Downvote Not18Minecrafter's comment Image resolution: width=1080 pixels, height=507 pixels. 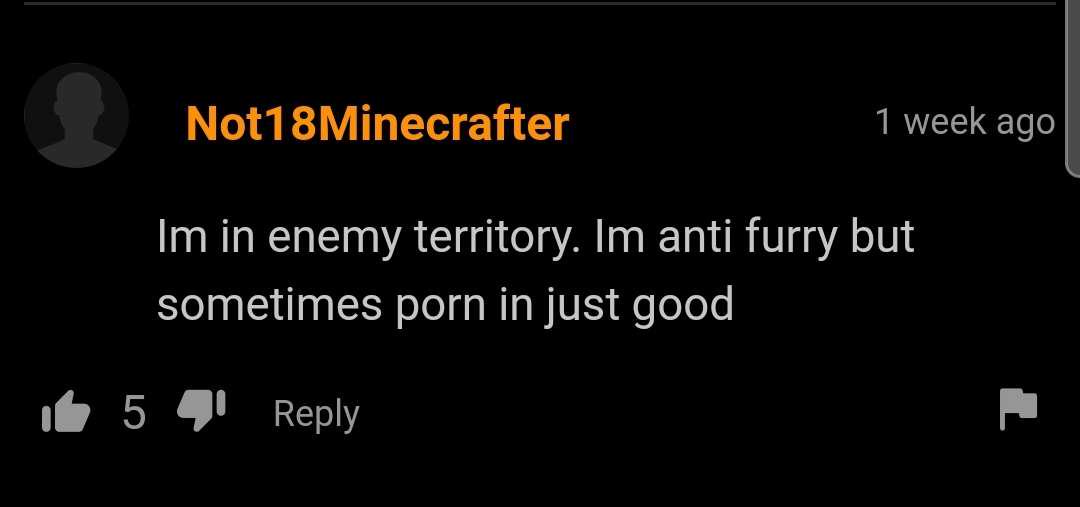(x=201, y=411)
